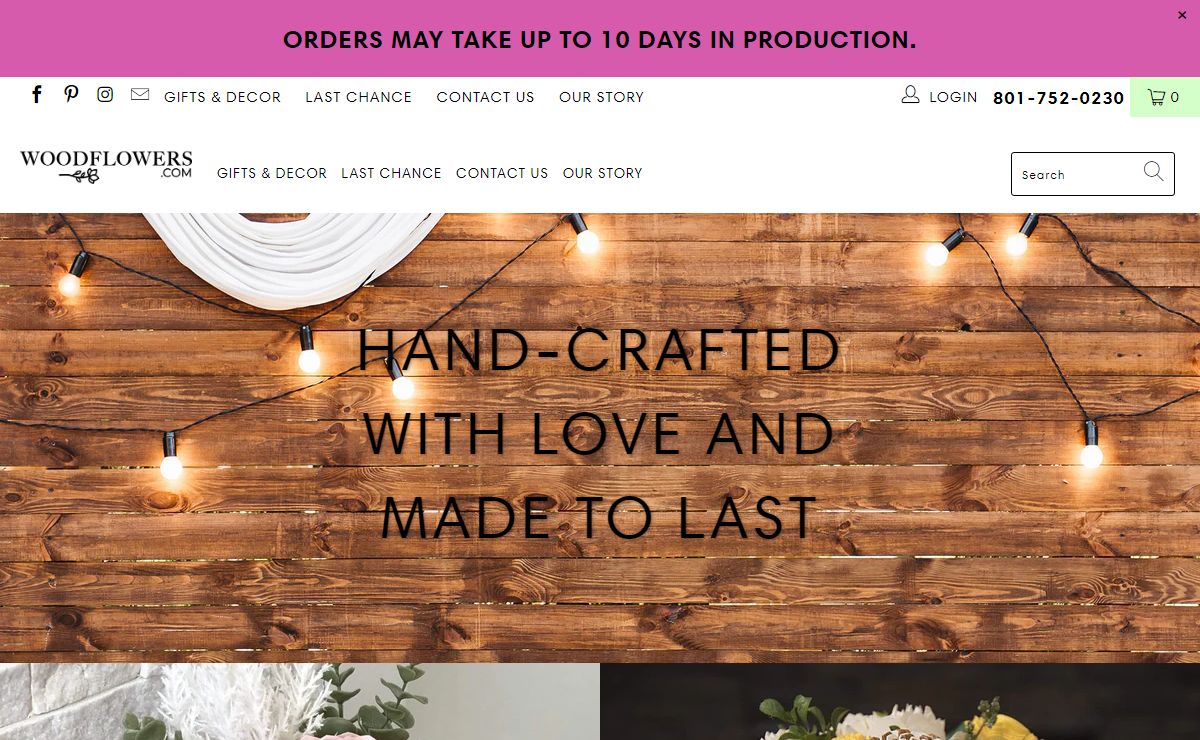Click the search magnifier icon
Screen dimensions: 1200x740
click(x=1154, y=172)
